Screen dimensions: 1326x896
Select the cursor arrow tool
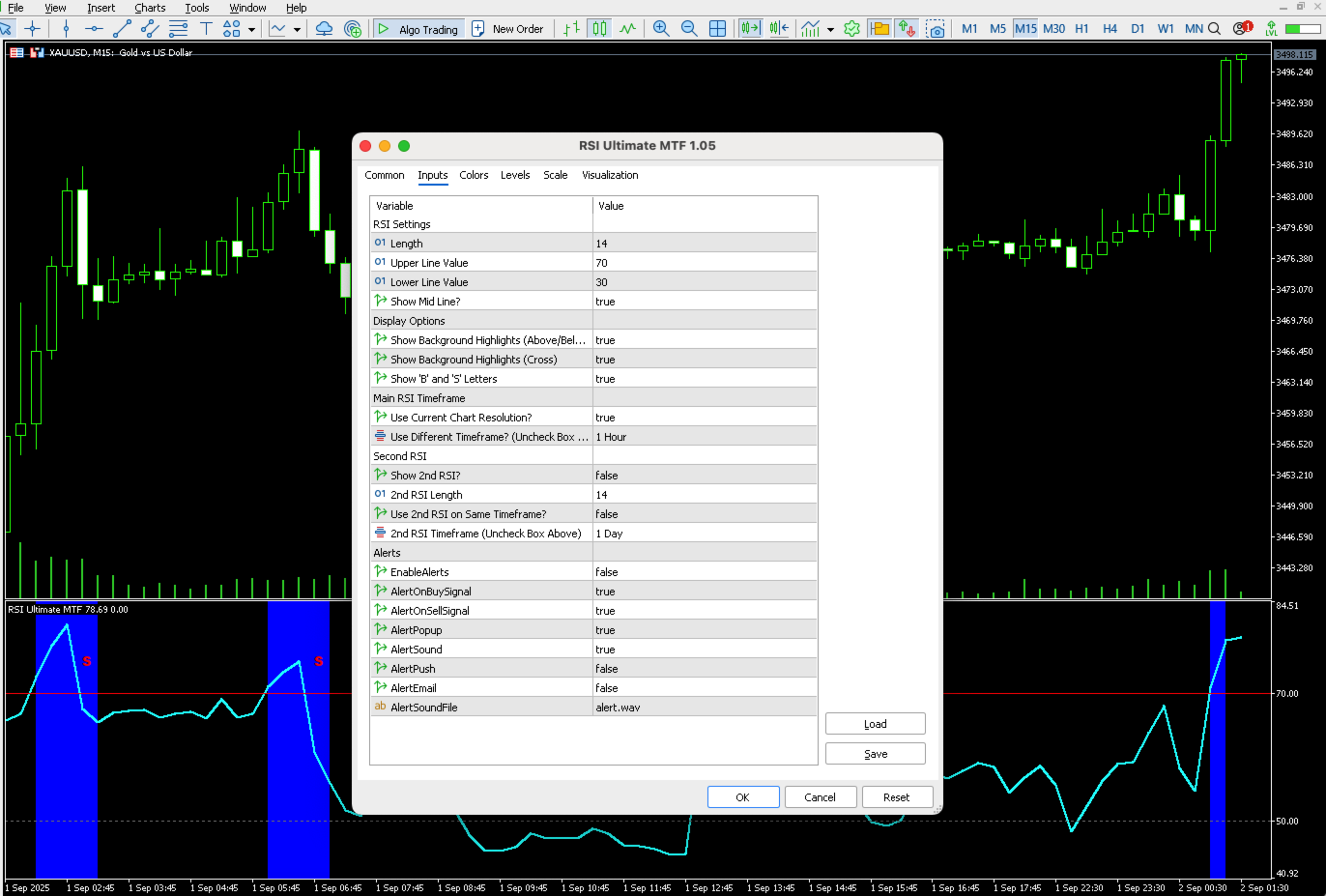click(x=8, y=29)
